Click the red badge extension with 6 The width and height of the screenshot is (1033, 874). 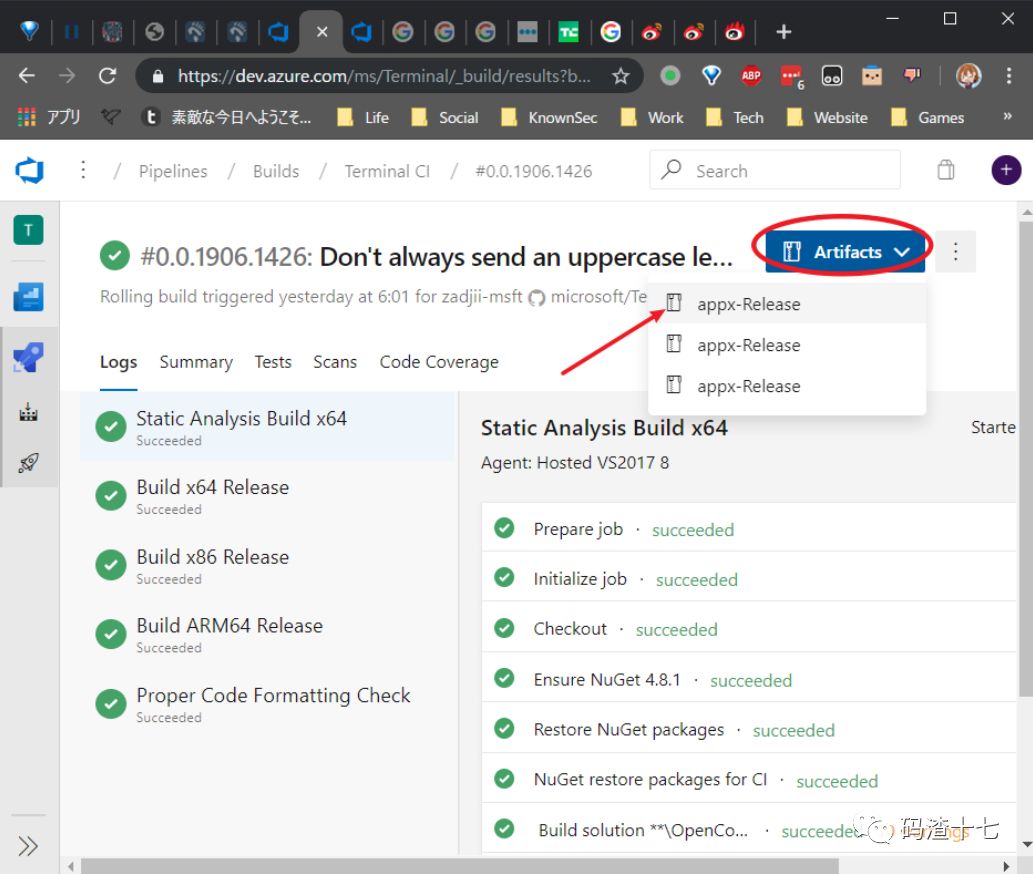point(792,76)
